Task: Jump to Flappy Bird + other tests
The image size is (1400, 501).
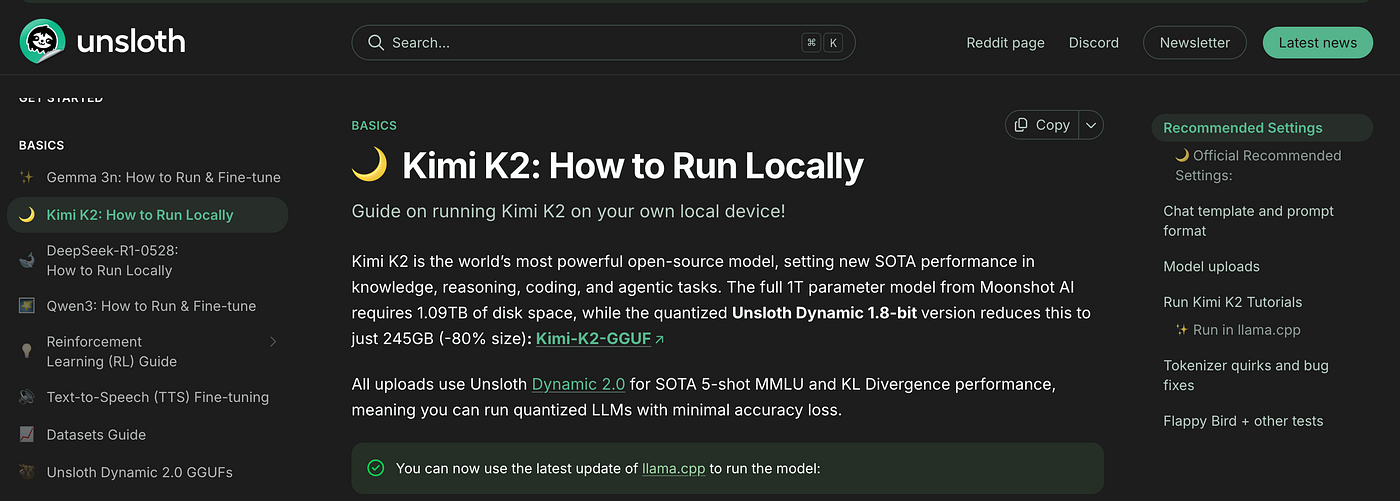Action: pos(1243,421)
